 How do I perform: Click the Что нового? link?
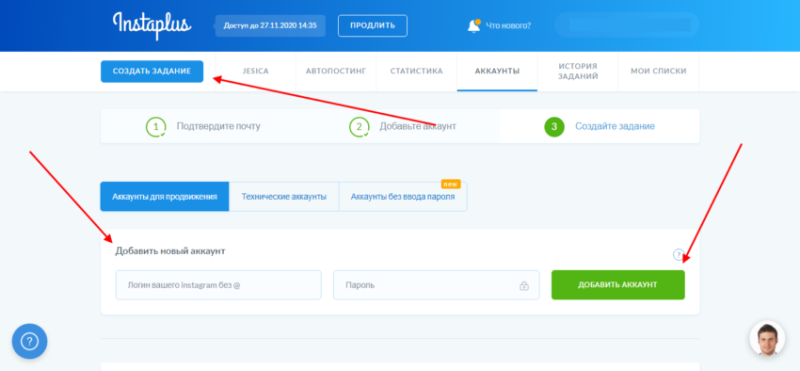pos(508,26)
